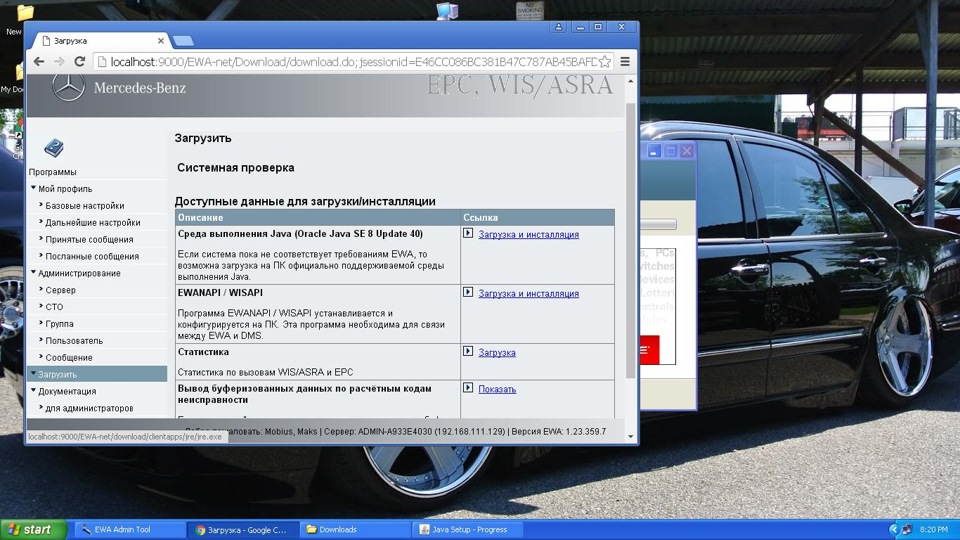Collapse the Мой профиль section
Image resolution: width=960 pixels, height=540 pixels.
(34, 188)
